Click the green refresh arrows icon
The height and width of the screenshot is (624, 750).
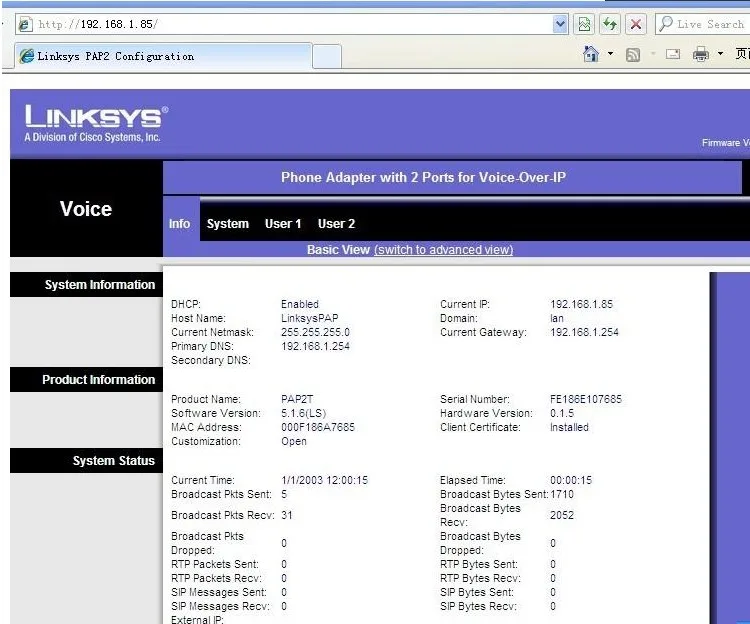(609, 24)
